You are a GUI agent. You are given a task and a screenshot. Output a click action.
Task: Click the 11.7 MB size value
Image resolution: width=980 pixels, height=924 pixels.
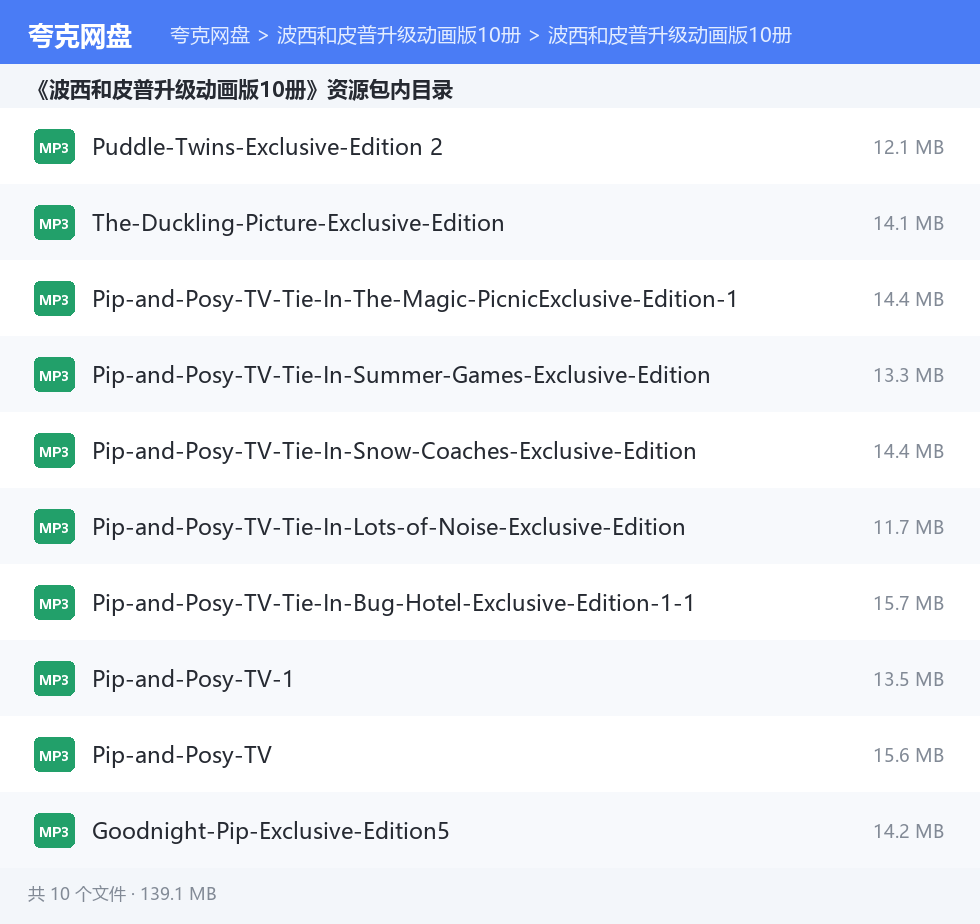tap(908, 527)
